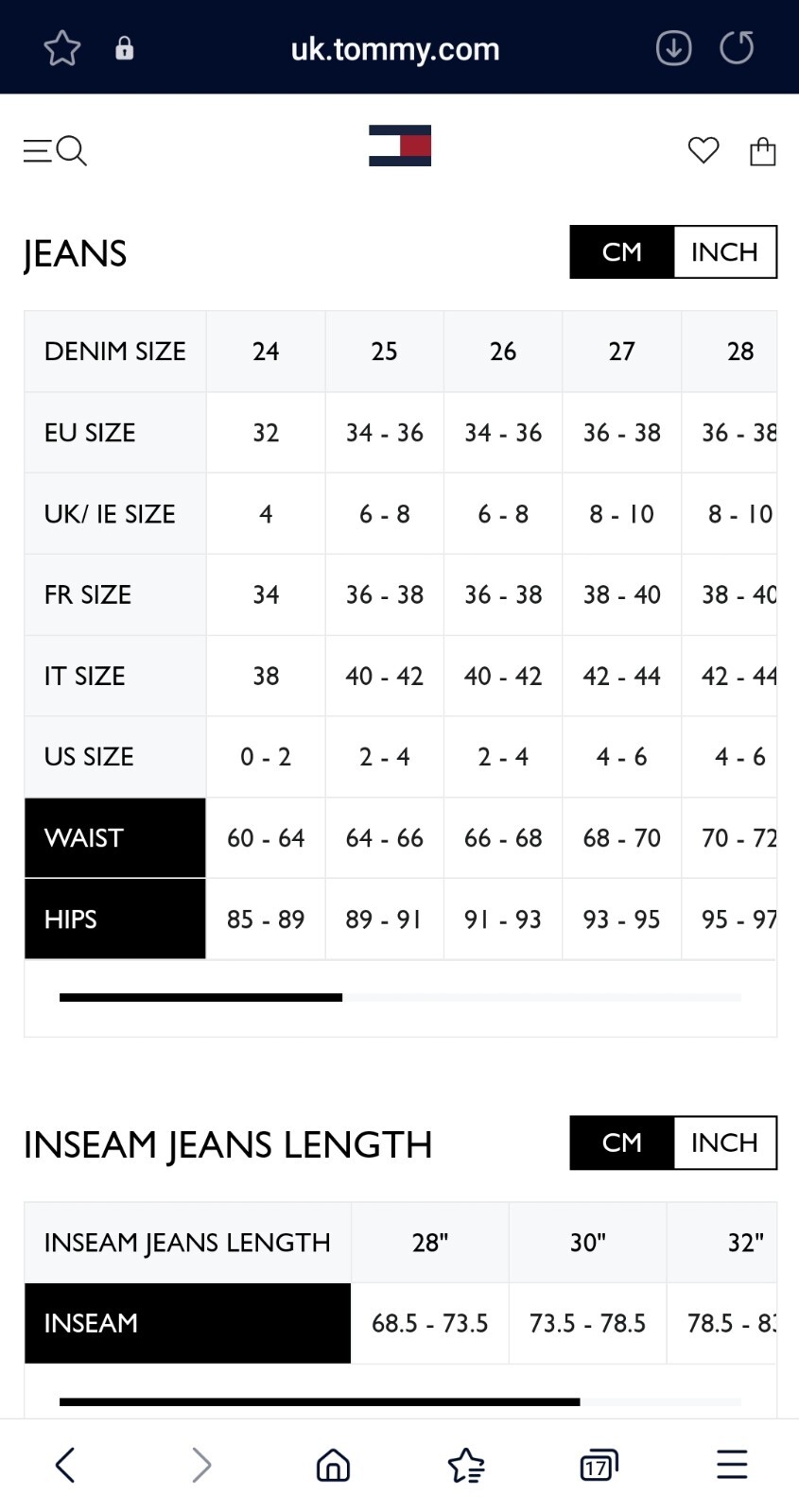Switch Jeans table to INCH units

pyautogui.click(x=724, y=252)
